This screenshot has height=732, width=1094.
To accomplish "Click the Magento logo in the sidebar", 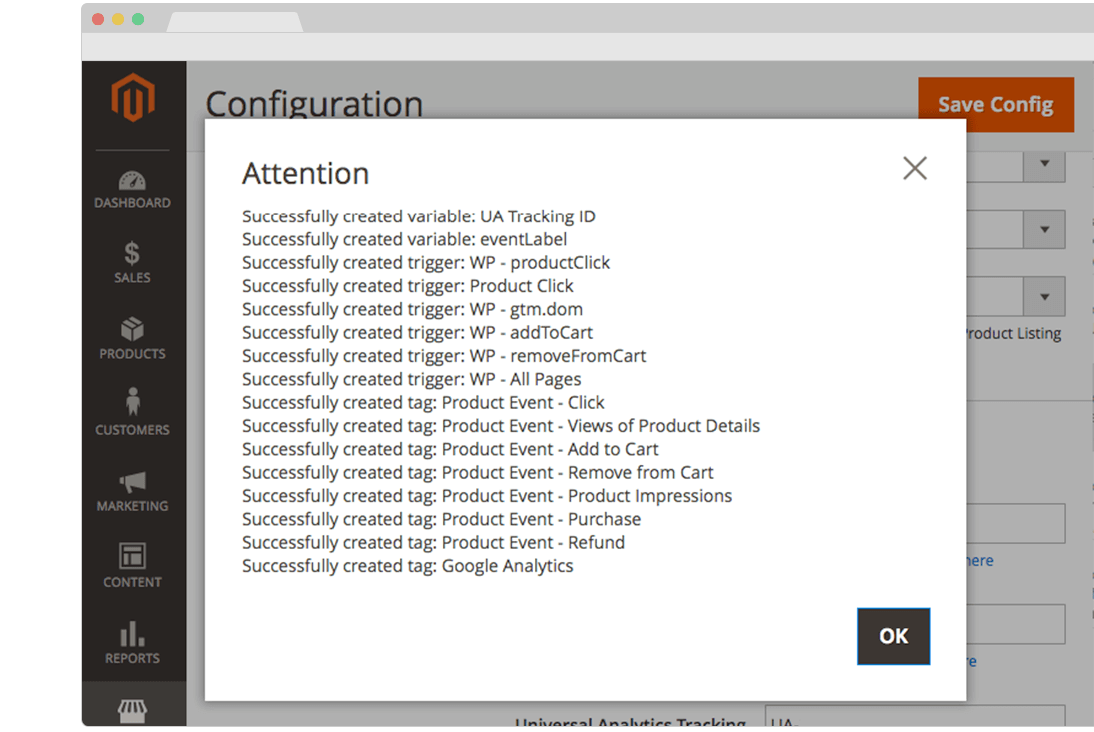I will click(x=134, y=97).
